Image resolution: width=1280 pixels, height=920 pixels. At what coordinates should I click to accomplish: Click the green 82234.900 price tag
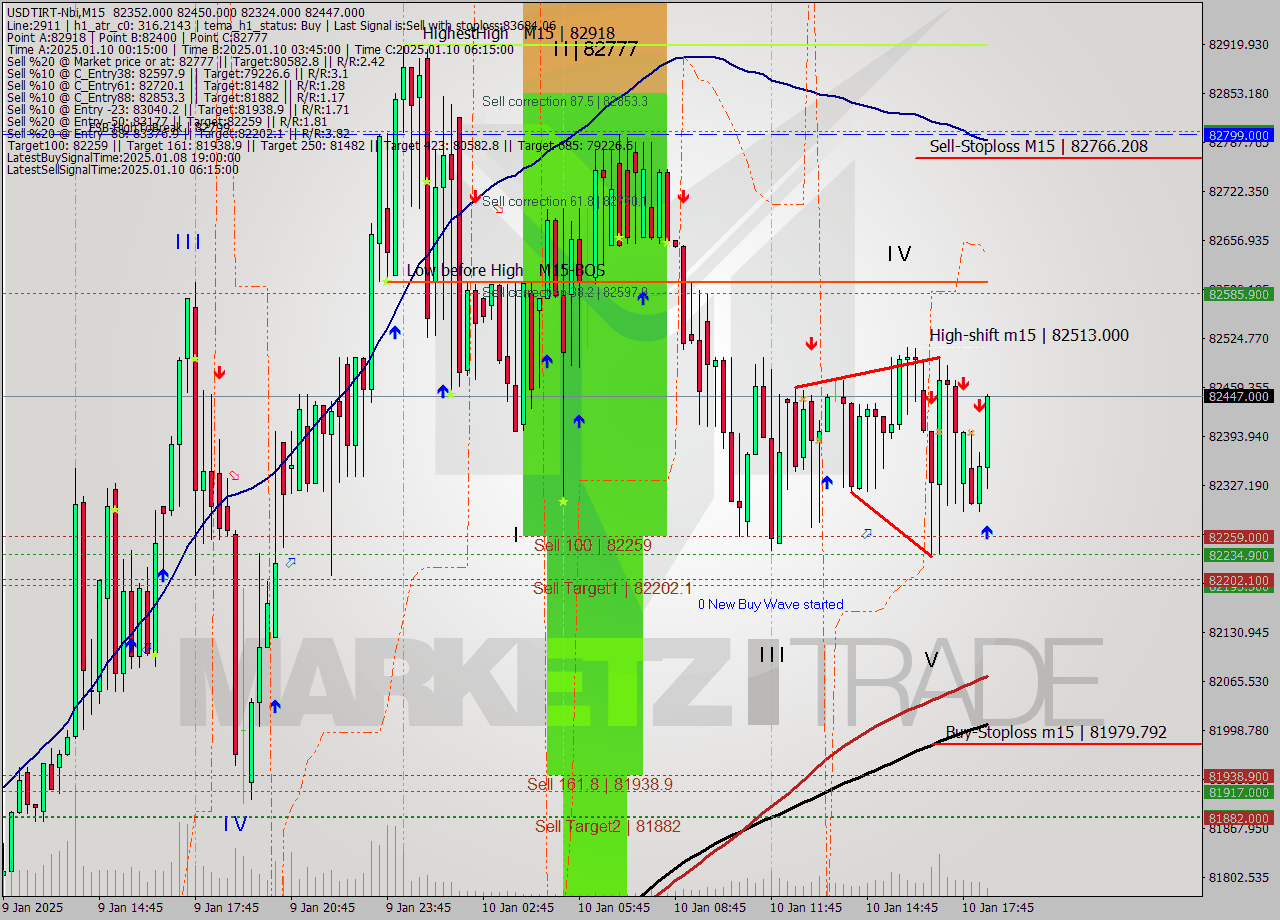[x=1239, y=555]
